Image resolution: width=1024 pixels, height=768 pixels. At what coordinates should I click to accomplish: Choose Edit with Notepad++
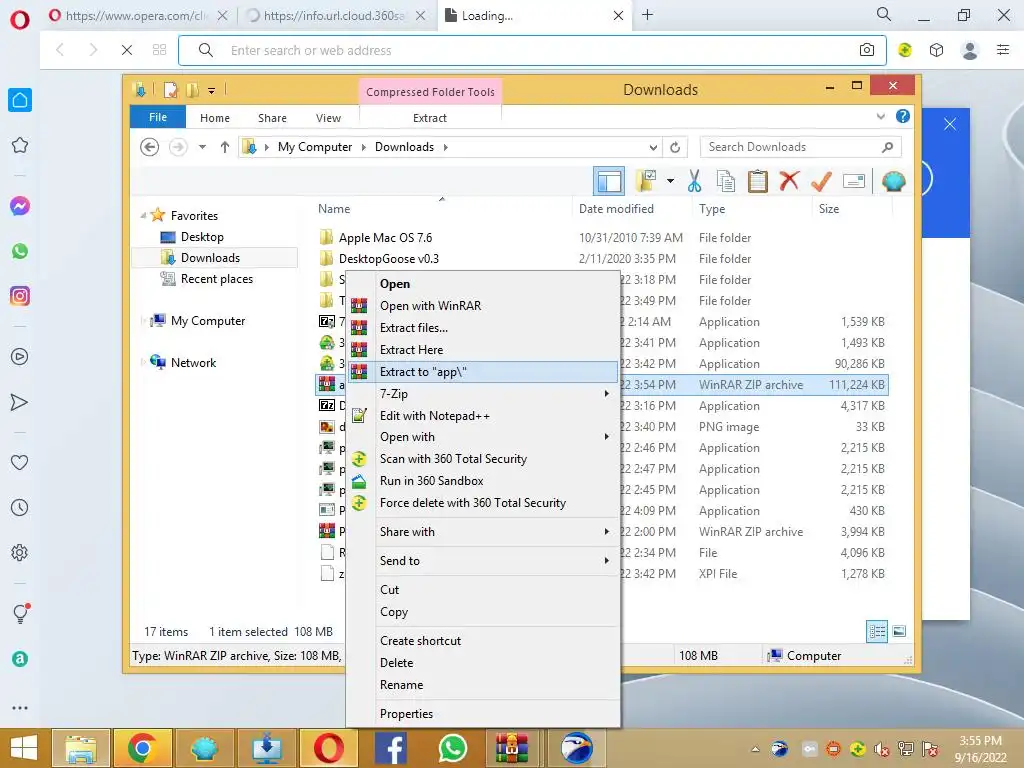pyautogui.click(x=483, y=415)
